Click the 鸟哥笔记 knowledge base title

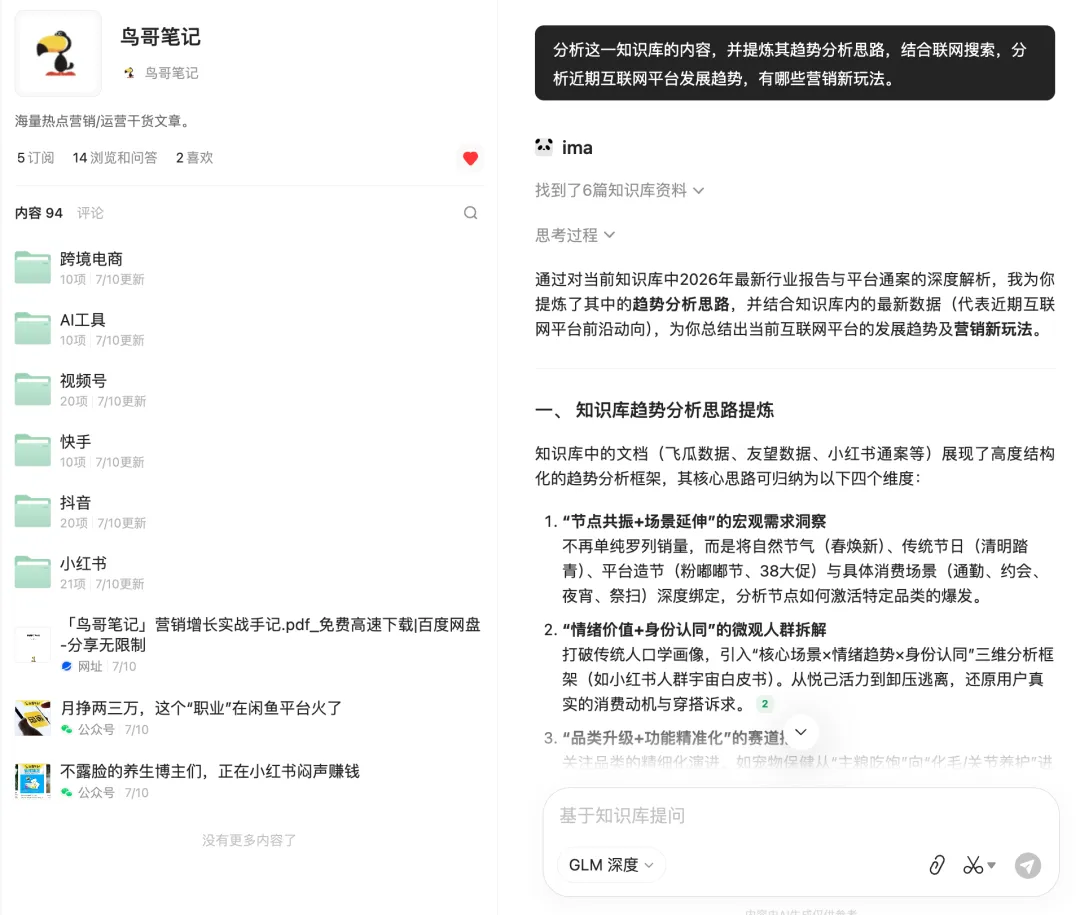[160, 37]
